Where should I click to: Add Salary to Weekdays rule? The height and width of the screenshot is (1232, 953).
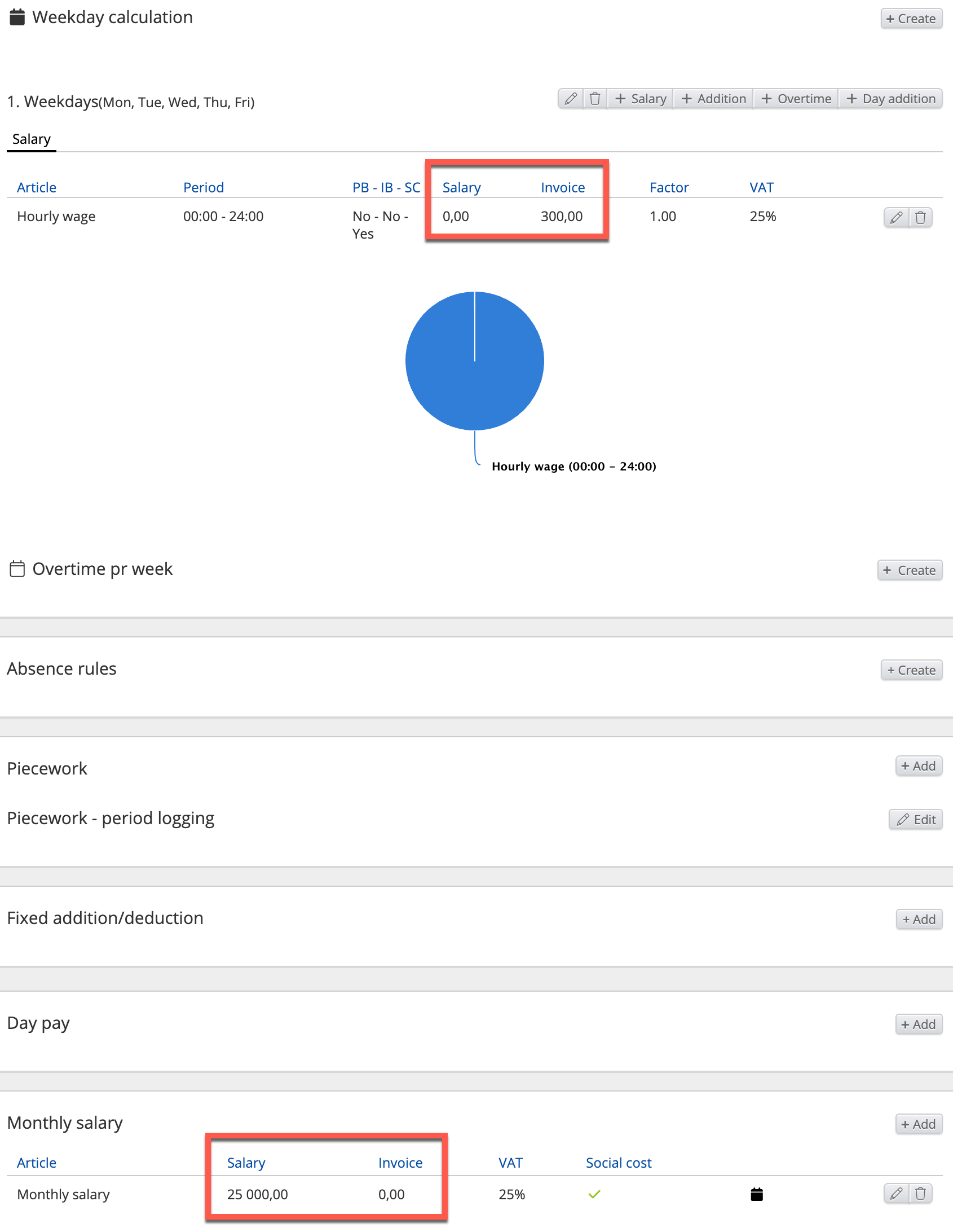641,99
